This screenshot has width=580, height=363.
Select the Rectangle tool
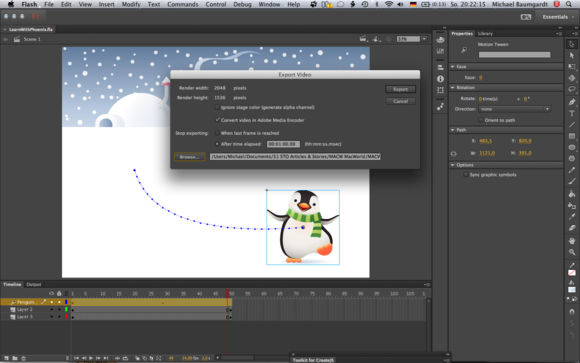point(572,136)
